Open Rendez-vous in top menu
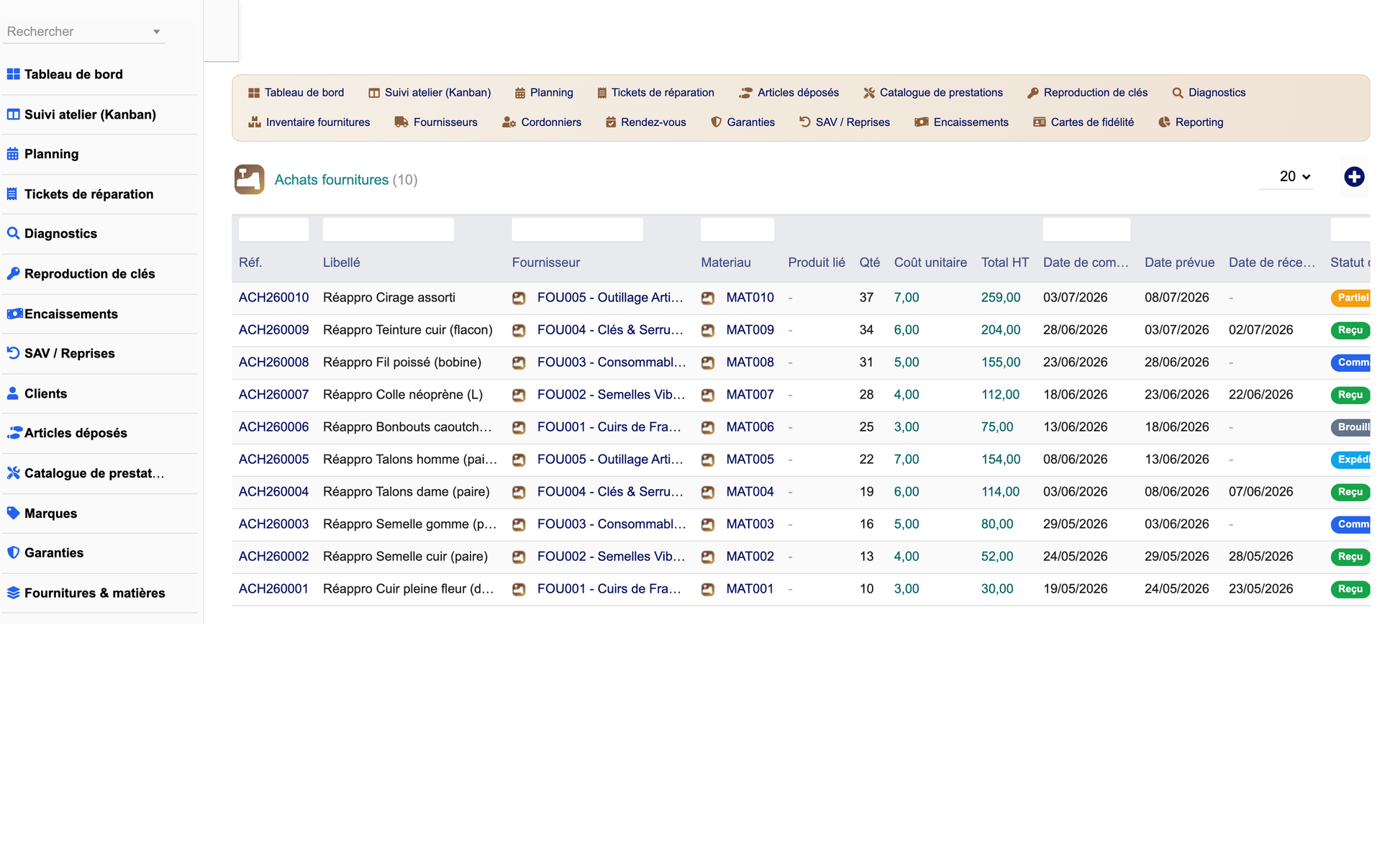Viewport: 1400px width, 866px height. tap(645, 122)
